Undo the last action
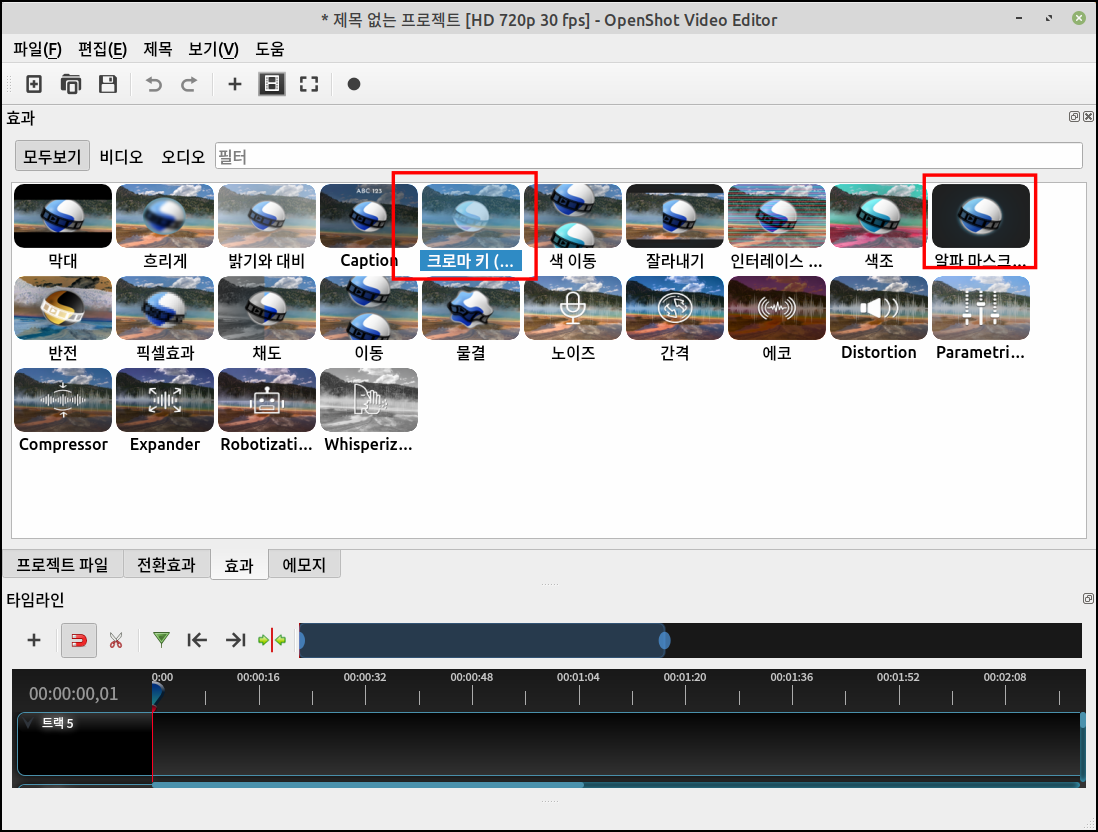Image resolution: width=1098 pixels, height=832 pixels. tap(153, 84)
